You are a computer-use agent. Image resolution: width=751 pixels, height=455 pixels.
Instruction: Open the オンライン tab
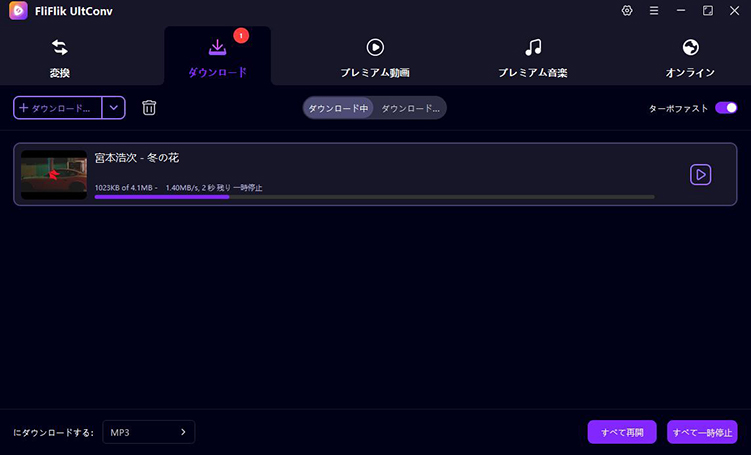click(690, 58)
